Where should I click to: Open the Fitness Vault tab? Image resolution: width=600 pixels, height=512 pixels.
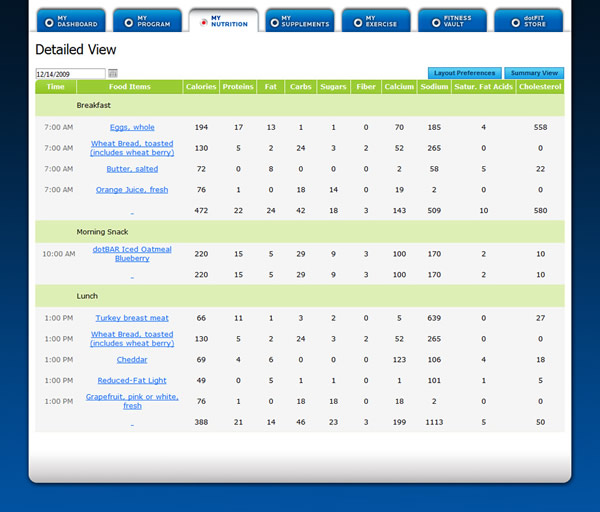[x=452, y=21]
